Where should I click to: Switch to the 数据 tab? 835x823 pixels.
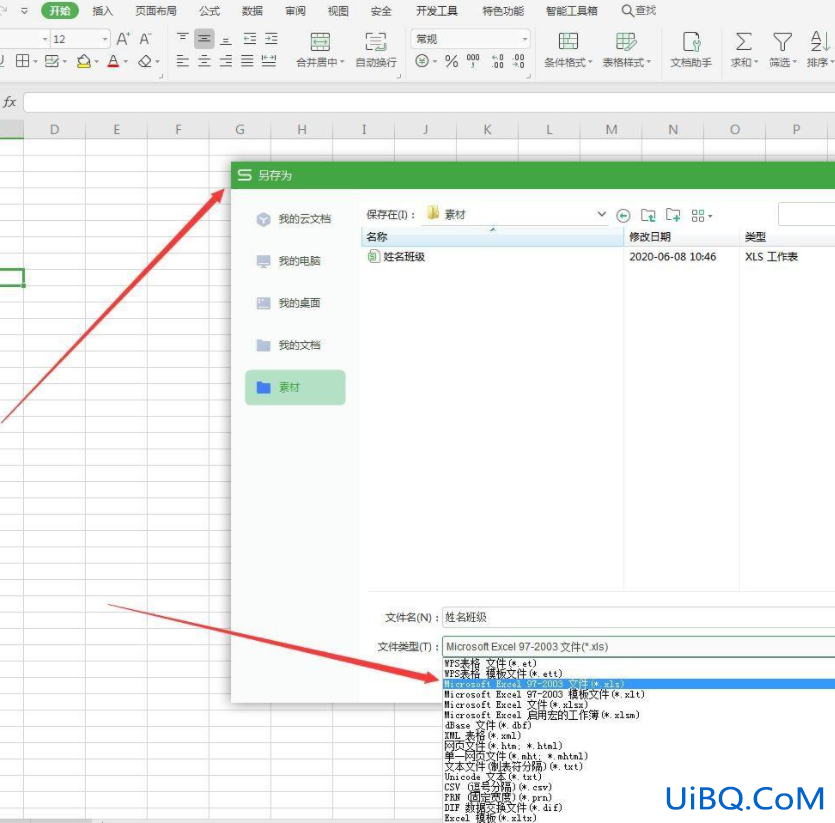click(x=252, y=11)
